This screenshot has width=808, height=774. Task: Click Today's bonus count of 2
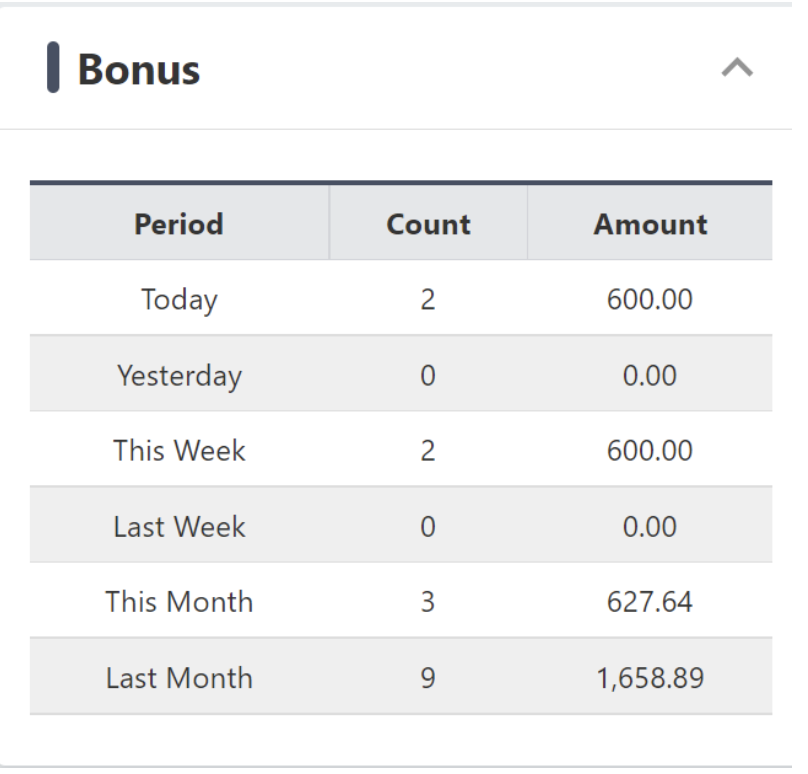(x=428, y=299)
